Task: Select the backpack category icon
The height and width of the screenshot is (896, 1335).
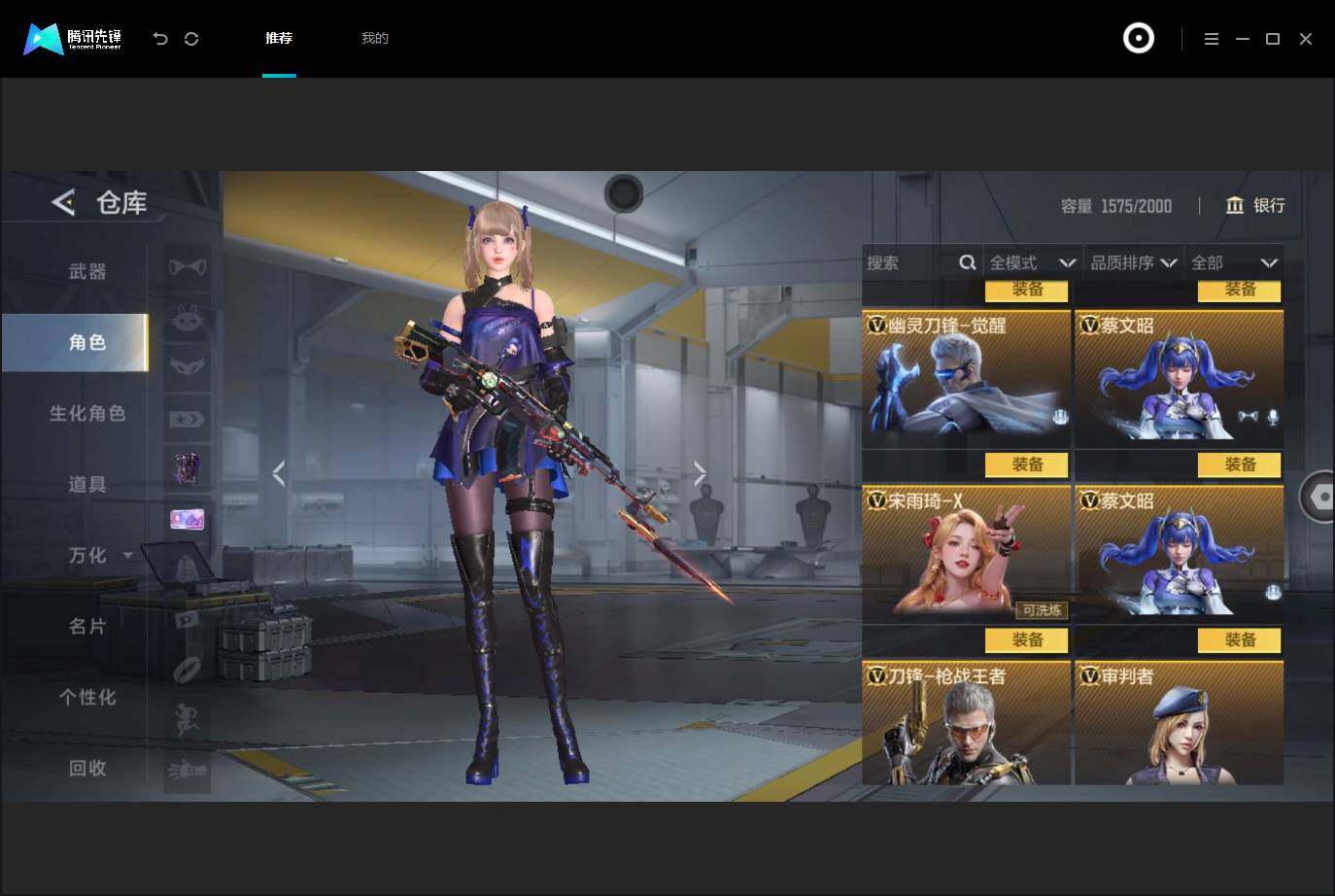Action: pos(188,569)
